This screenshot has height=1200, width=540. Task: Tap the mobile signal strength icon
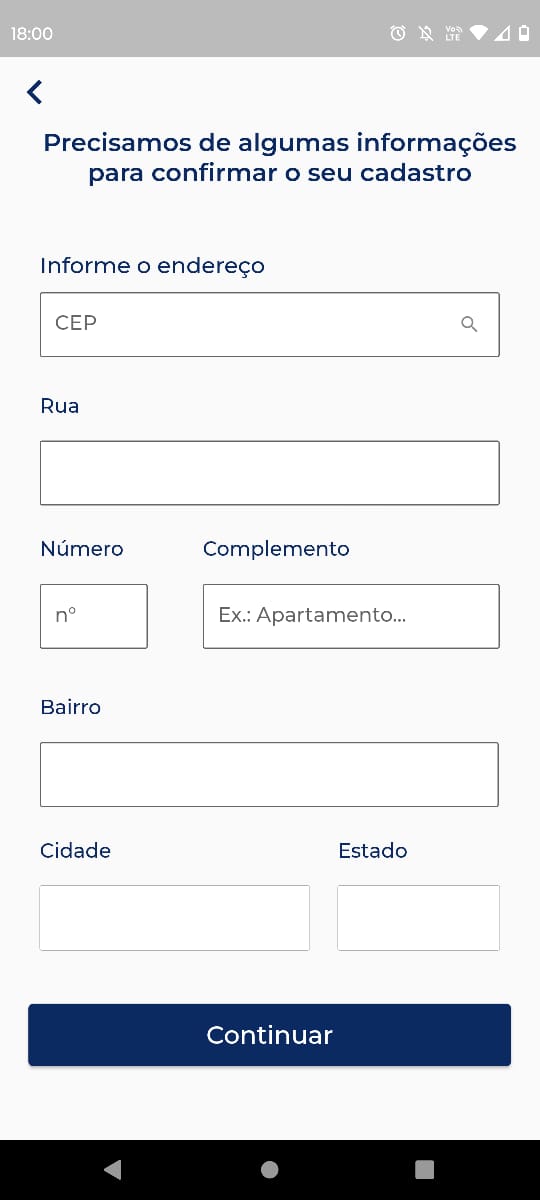[x=502, y=33]
